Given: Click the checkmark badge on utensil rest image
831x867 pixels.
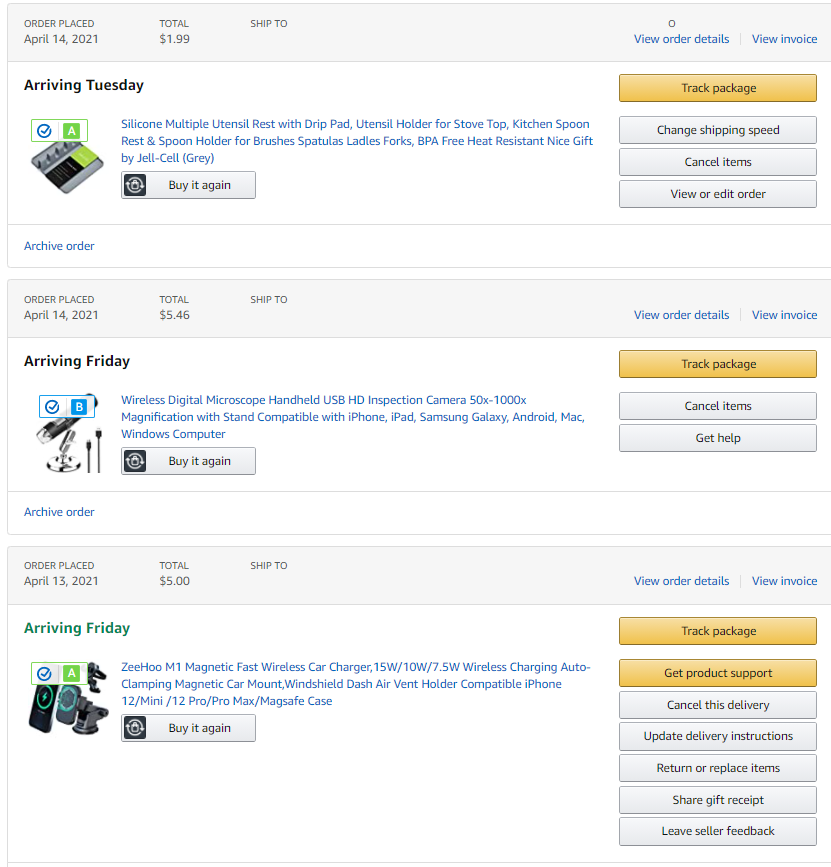Looking at the screenshot, I should coord(44,131).
